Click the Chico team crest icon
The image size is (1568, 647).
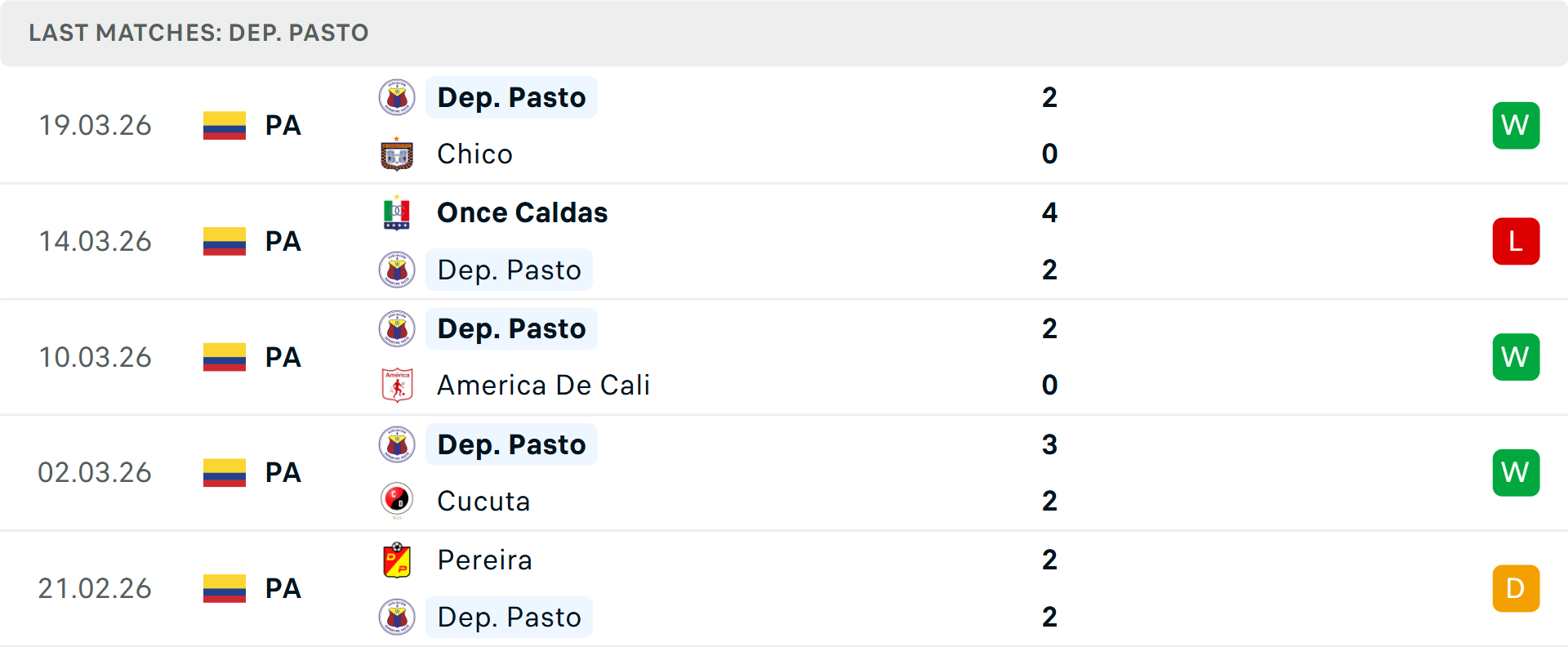coord(397,154)
